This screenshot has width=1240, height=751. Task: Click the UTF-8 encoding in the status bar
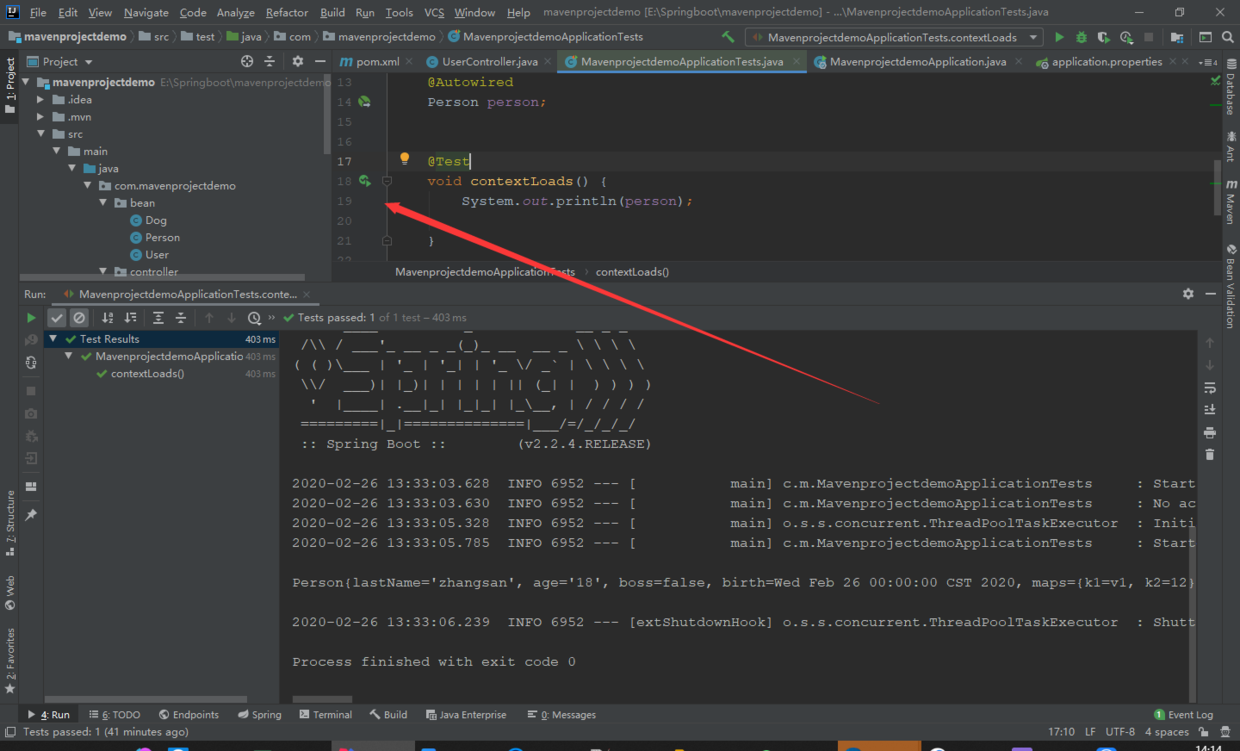(1120, 732)
